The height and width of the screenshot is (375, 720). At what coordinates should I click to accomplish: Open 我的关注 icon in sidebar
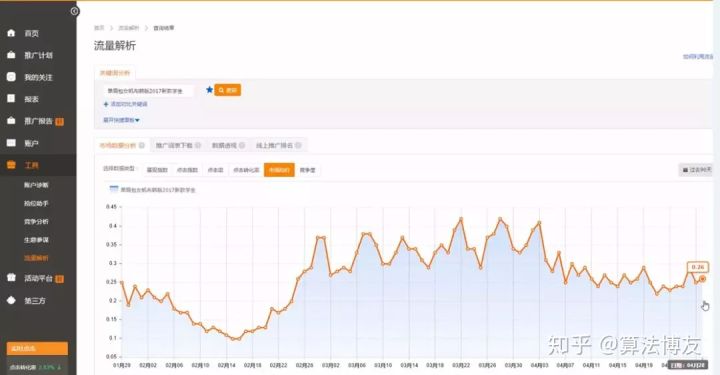11,77
